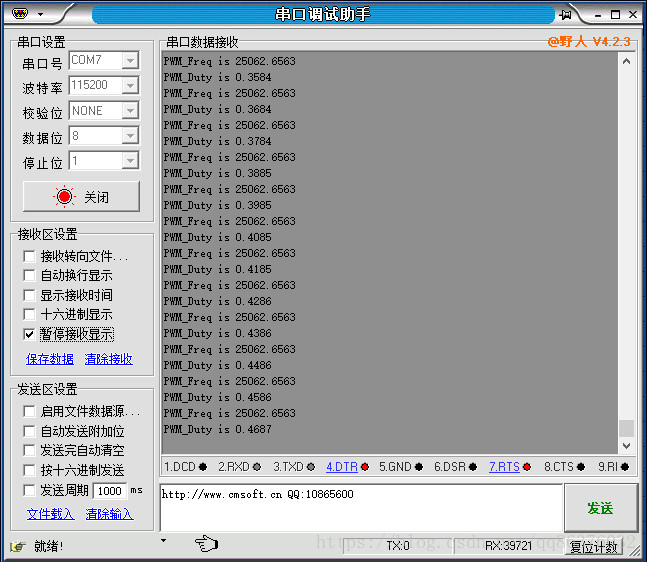This screenshot has height=562, width=647.
Task: Open the small arrow menu below the send box
Action: tap(164, 540)
